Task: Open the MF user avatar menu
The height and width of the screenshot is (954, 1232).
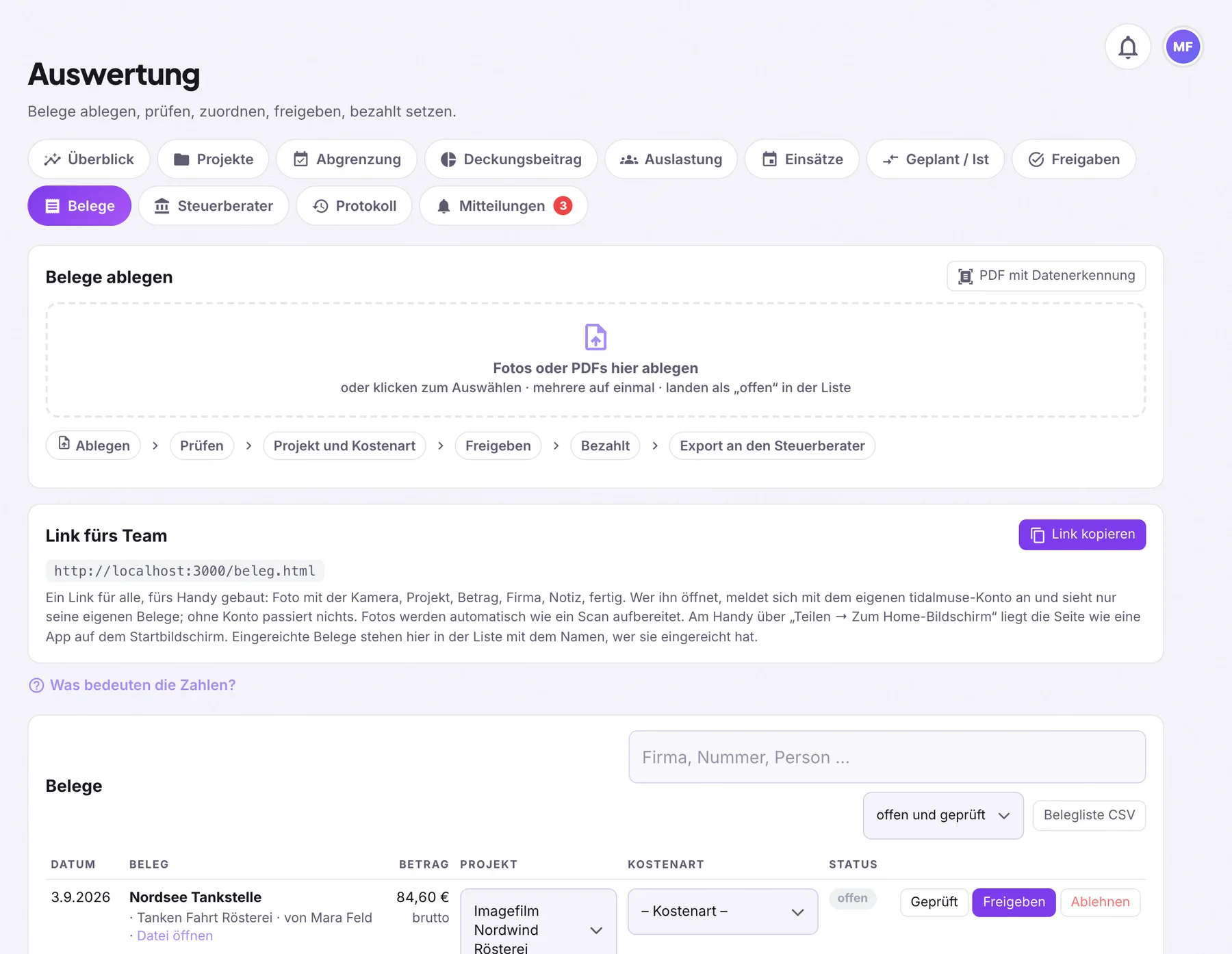Action: point(1183,47)
